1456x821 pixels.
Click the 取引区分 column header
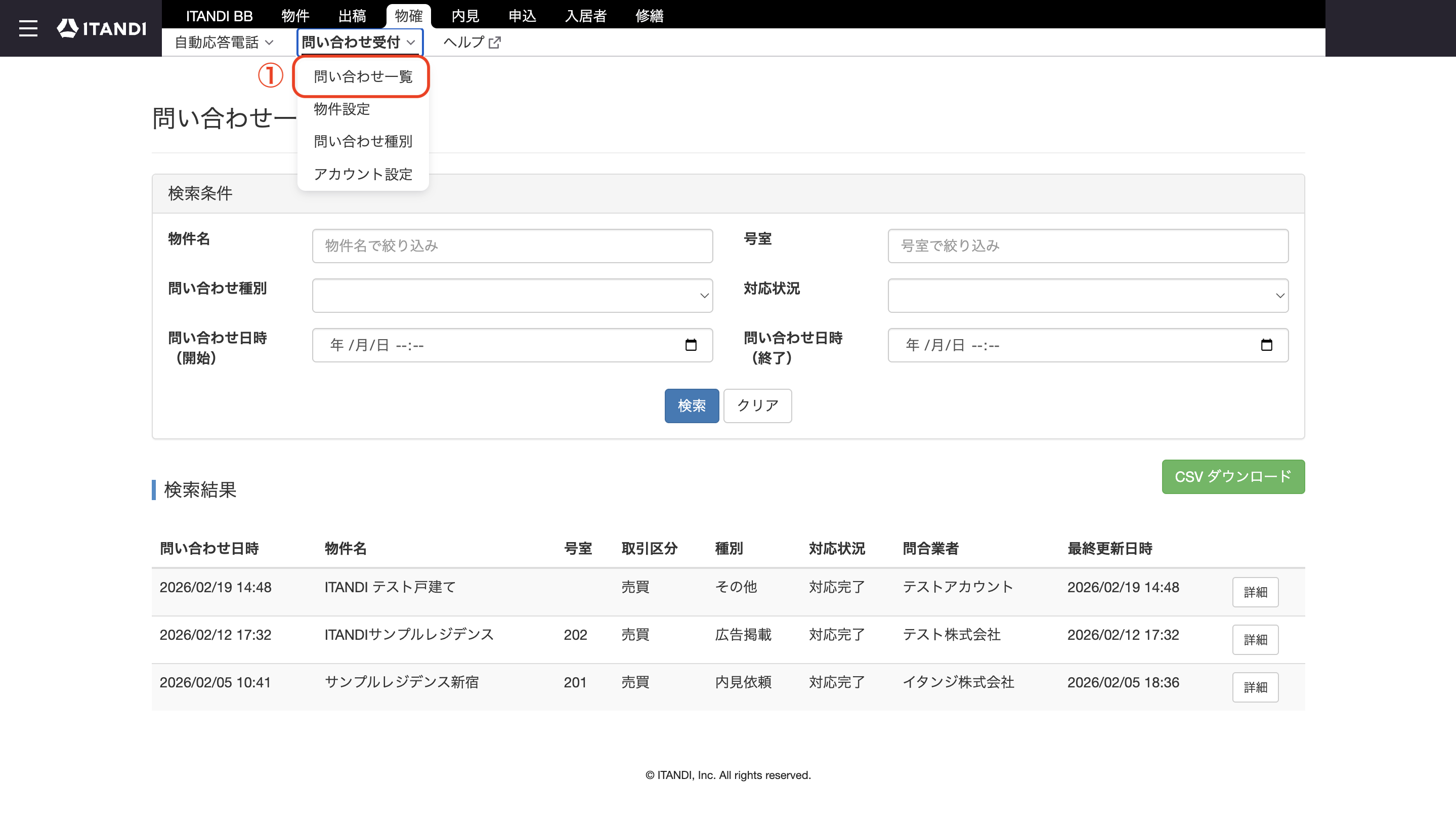coord(650,548)
